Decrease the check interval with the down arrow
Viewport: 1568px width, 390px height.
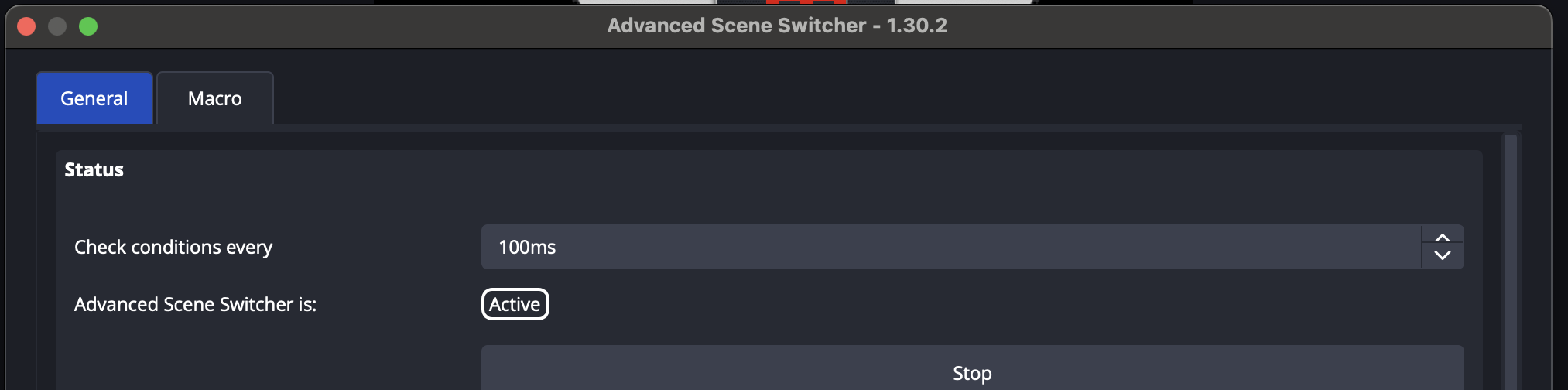pyautogui.click(x=1443, y=256)
